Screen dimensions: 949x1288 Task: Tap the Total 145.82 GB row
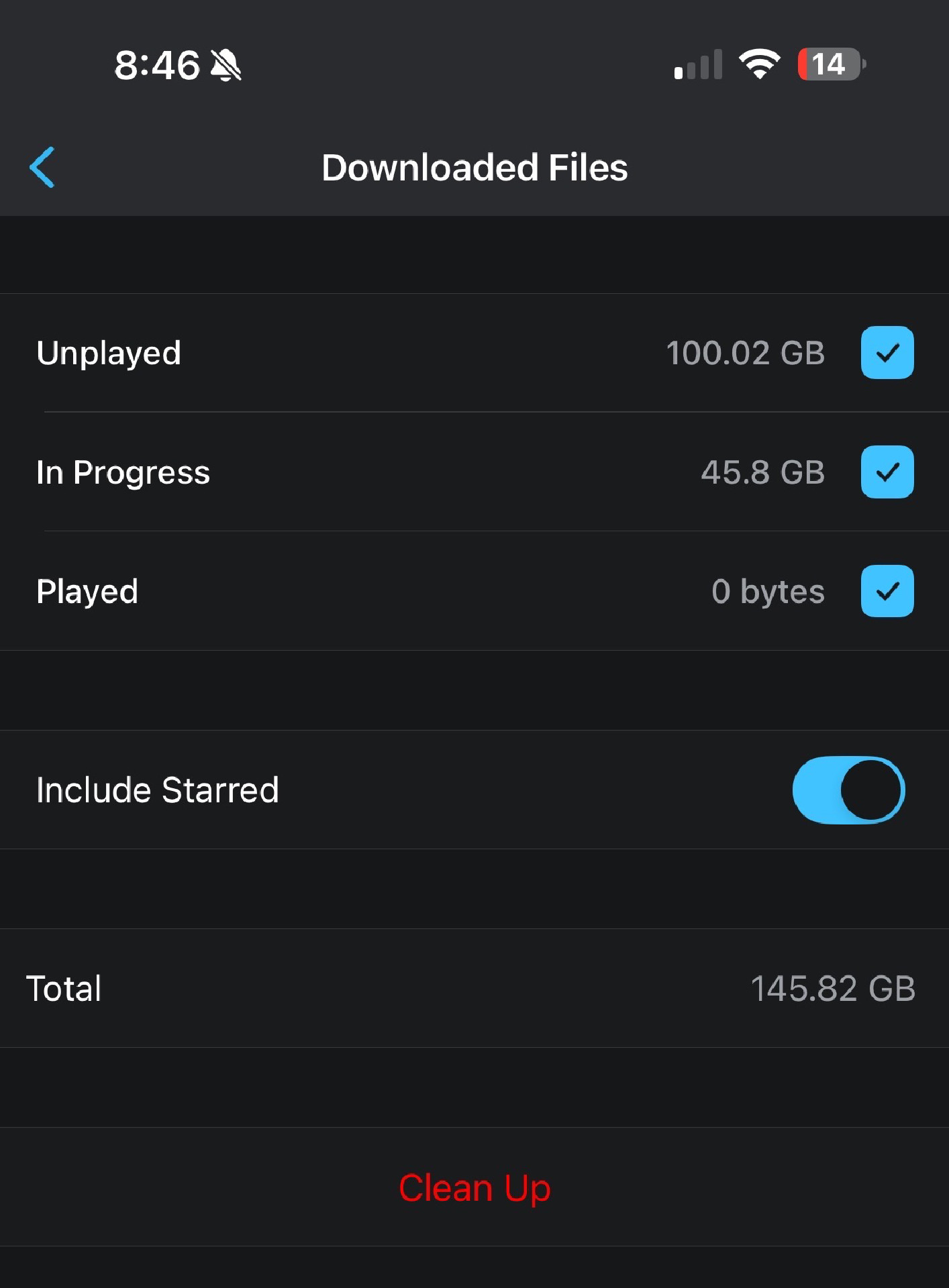[x=474, y=988]
